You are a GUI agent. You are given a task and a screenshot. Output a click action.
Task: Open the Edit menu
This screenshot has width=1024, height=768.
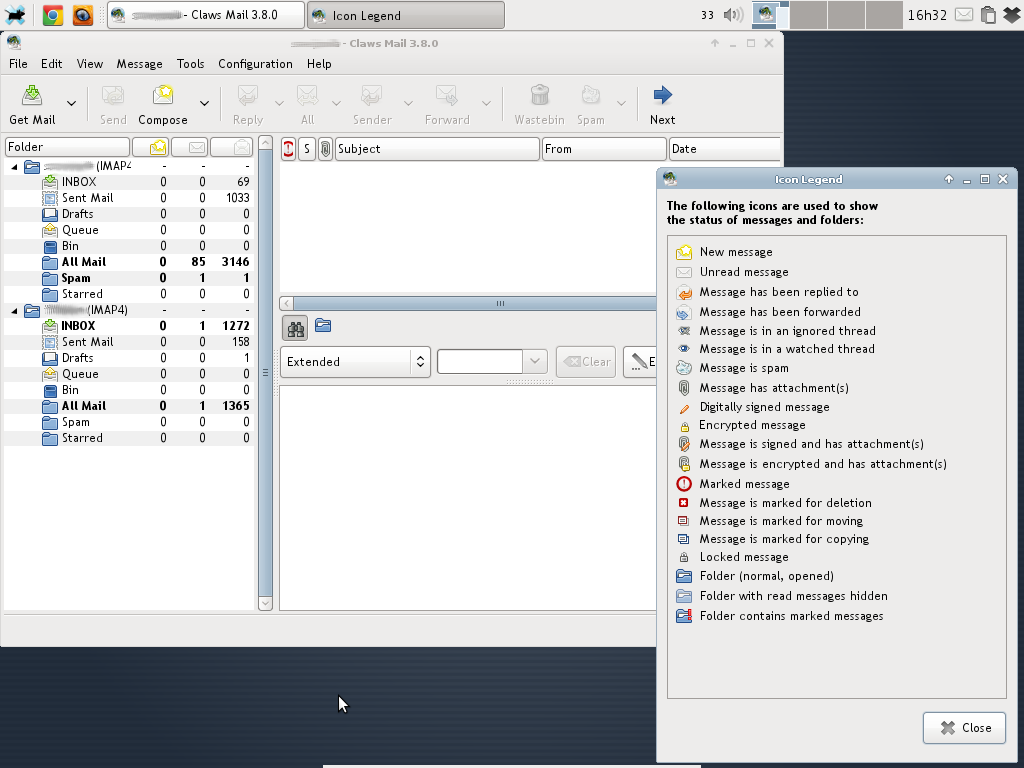click(52, 64)
